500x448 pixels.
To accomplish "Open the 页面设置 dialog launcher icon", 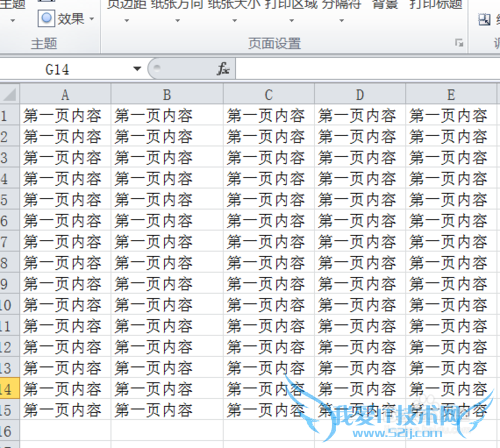I will (459, 43).
